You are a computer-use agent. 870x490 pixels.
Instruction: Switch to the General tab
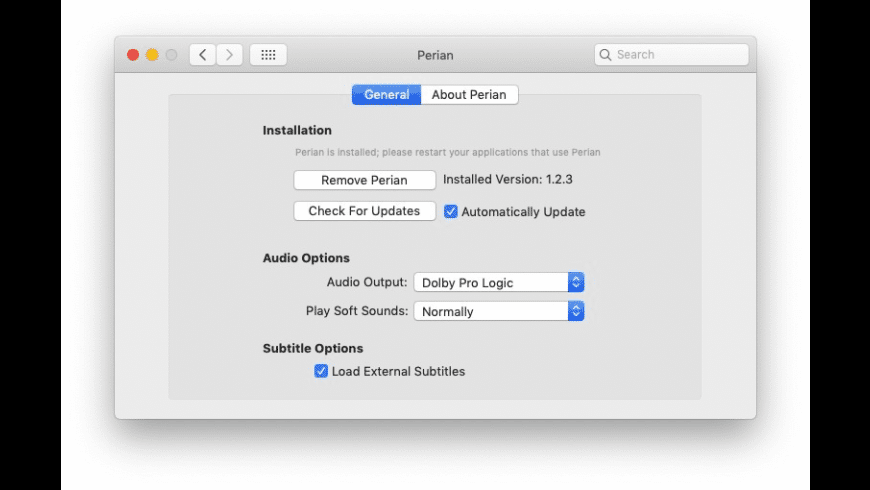click(387, 94)
